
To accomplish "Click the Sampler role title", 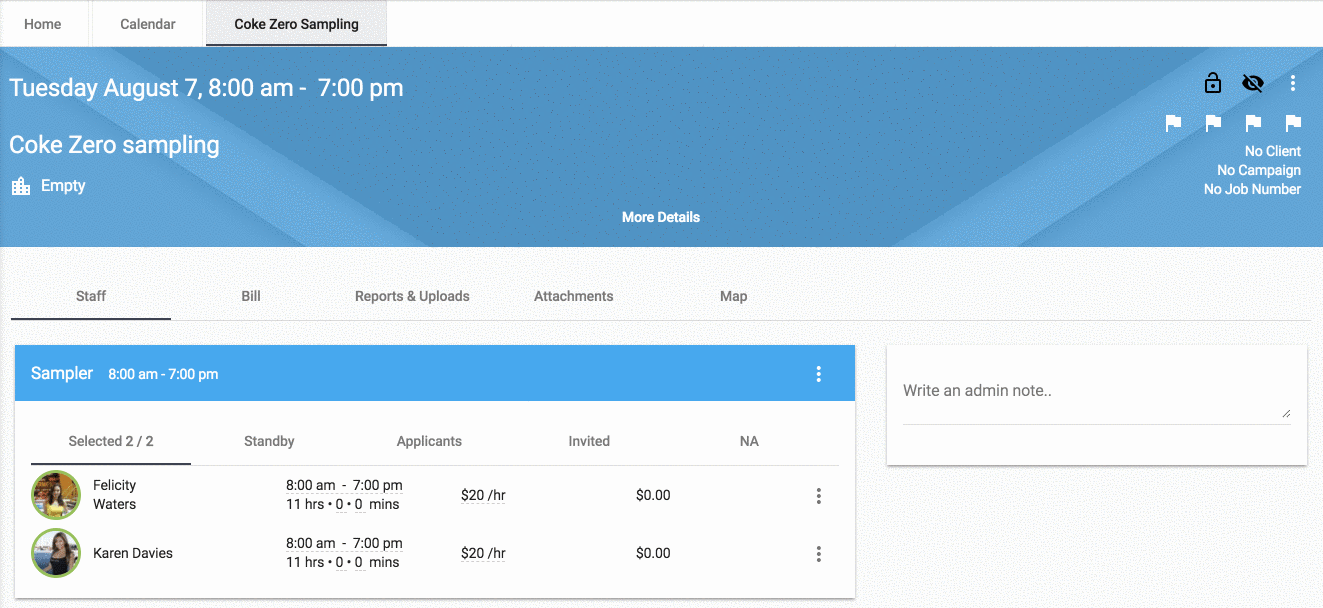I will point(62,373).
